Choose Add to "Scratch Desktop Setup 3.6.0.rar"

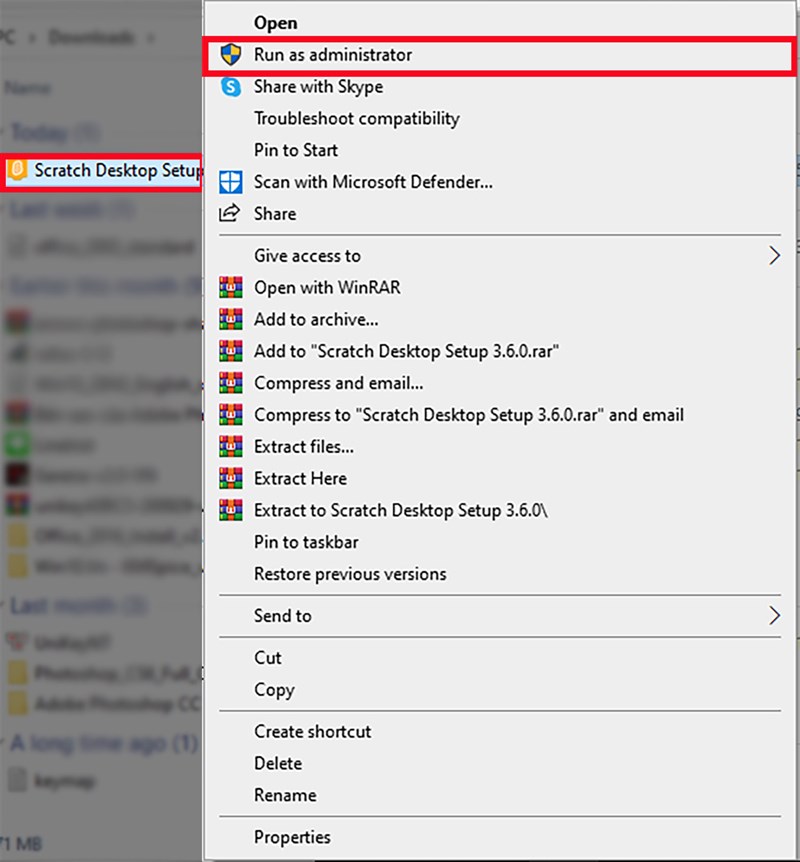tap(499, 351)
